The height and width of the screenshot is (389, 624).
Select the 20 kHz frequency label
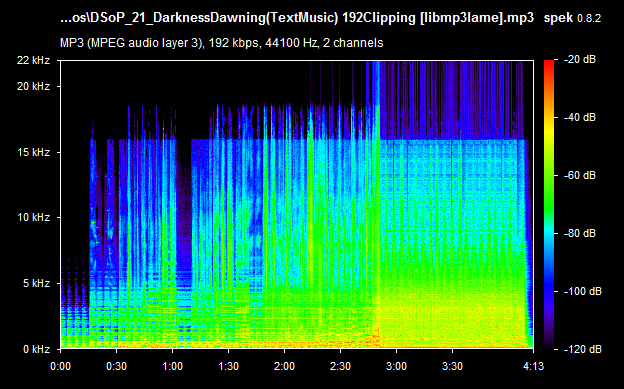click(33, 86)
